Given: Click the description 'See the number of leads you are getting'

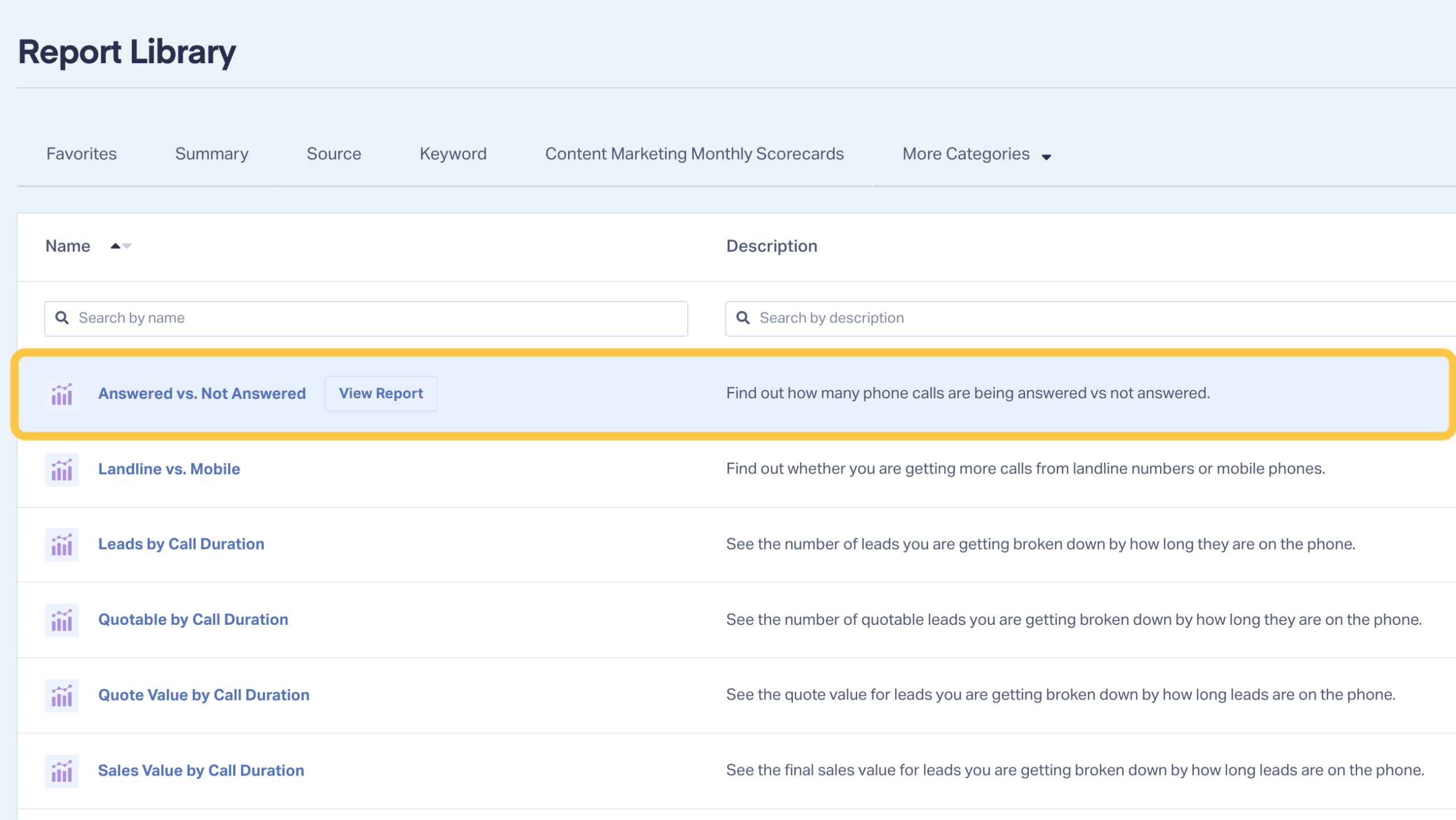Looking at the screenshot, I should 1041,544.
